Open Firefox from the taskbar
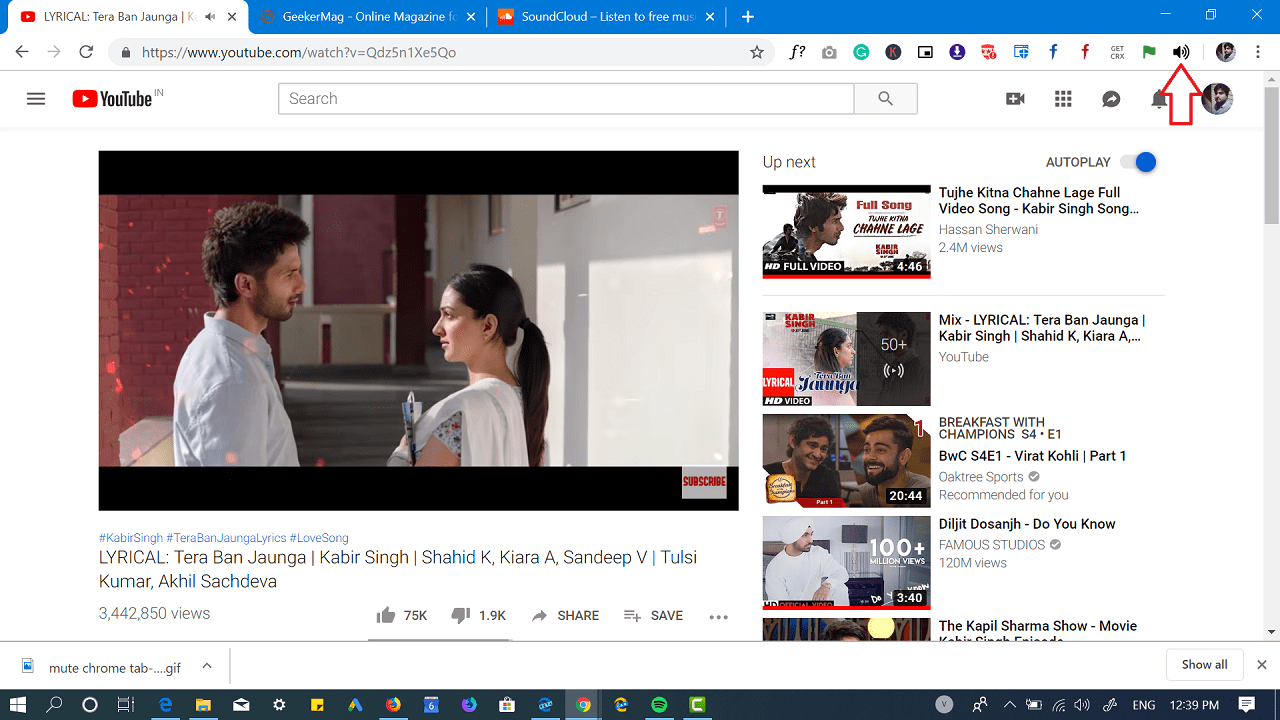Screen dimensions: 1280x720 click(x=393, y=704)
